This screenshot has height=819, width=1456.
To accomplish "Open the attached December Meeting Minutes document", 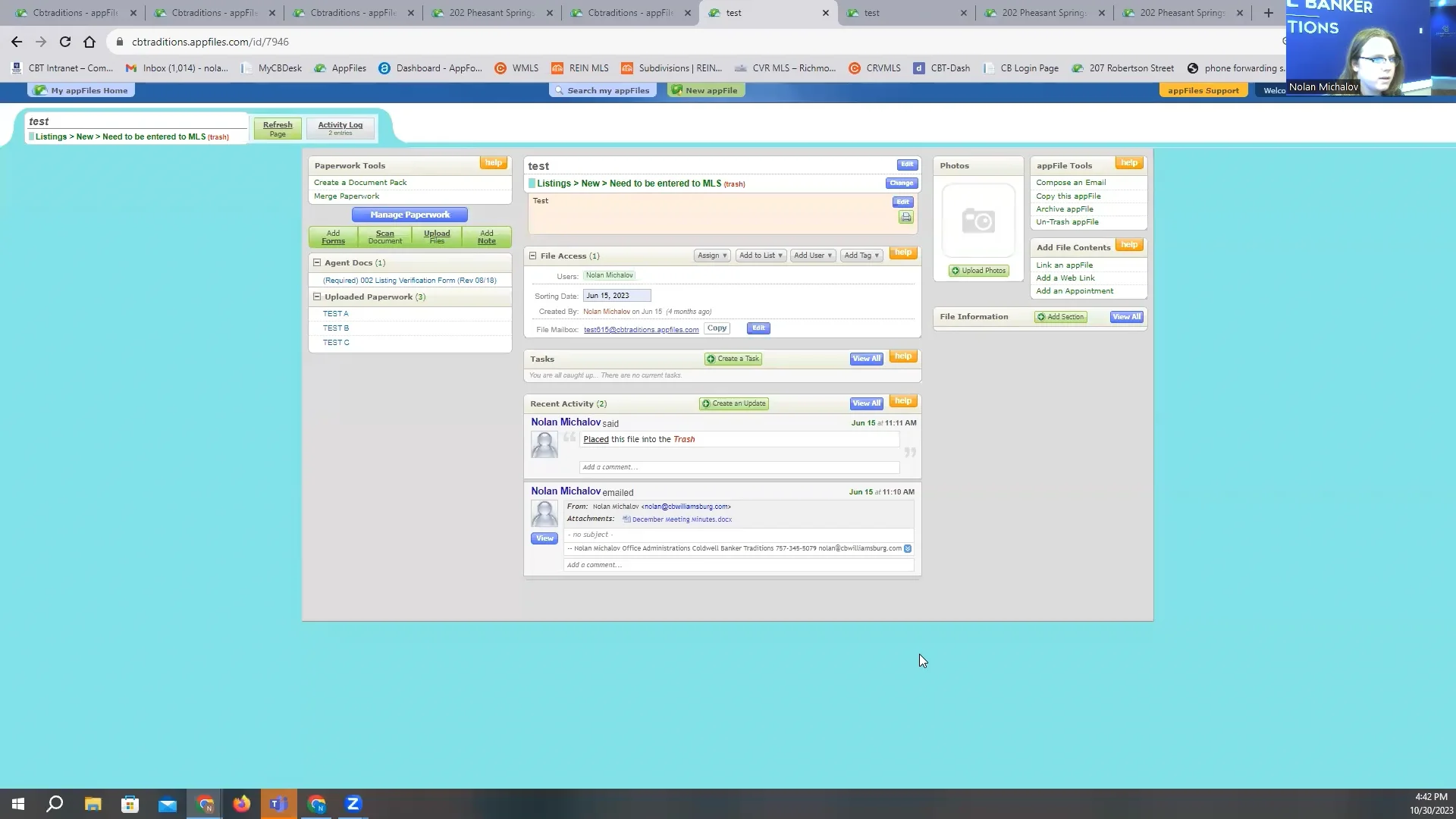I will [x=681, y=519].
